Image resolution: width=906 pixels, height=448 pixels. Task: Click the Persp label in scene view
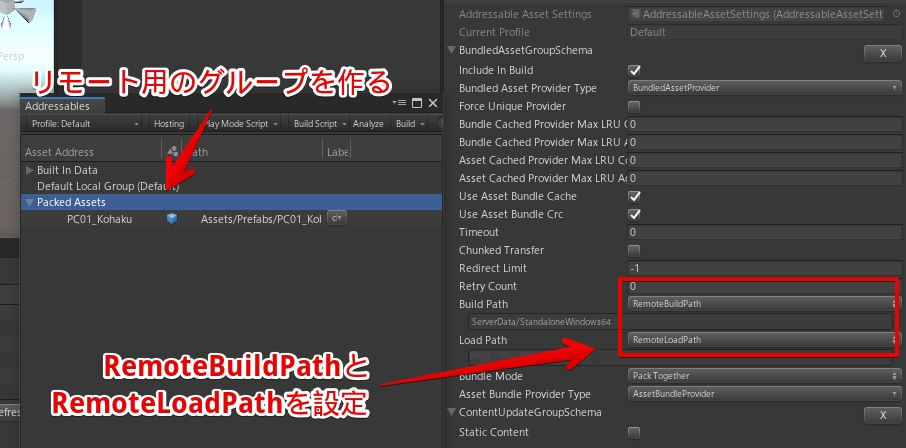coord(12,56)
